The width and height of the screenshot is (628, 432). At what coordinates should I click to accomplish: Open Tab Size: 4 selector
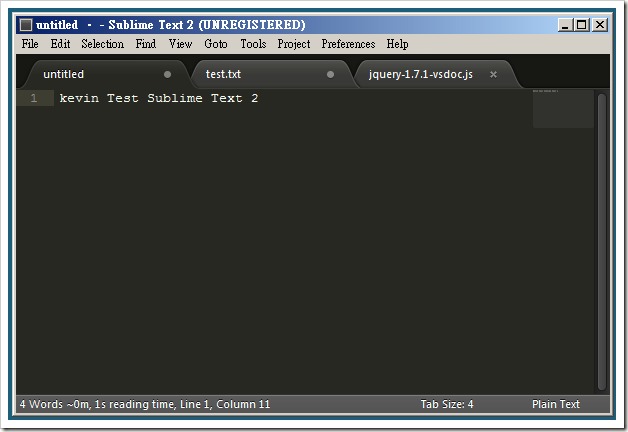pyautogui.click(x=447, y=404)
